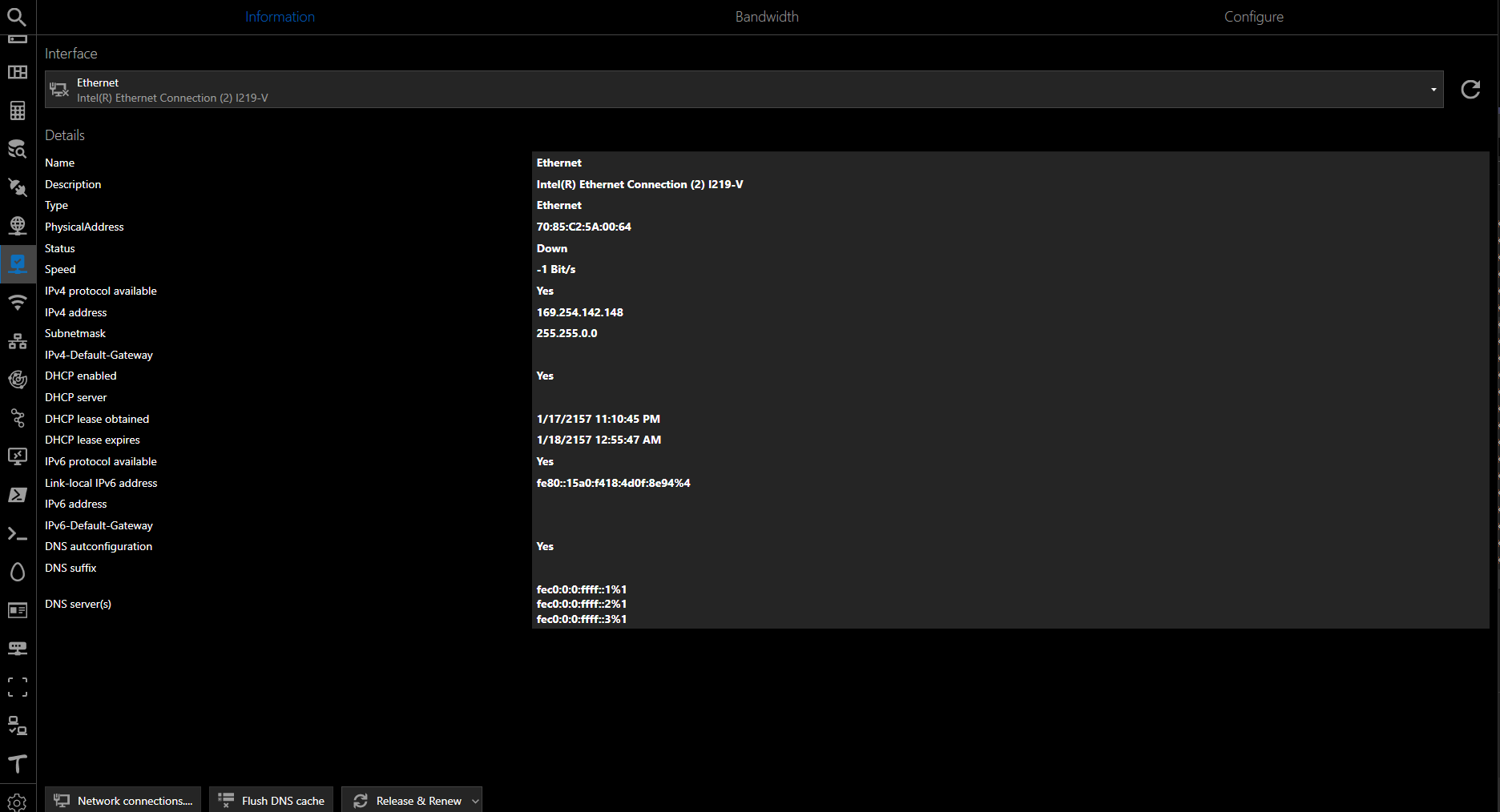Switch to the Configure tab
The height and width of the screenshot is (812, 1500).
1253,17
